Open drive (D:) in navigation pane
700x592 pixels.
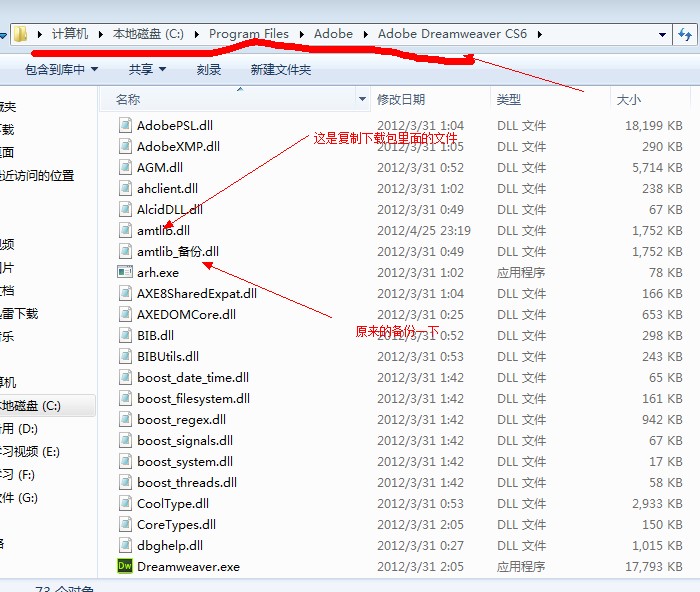[x=19, y=429]
